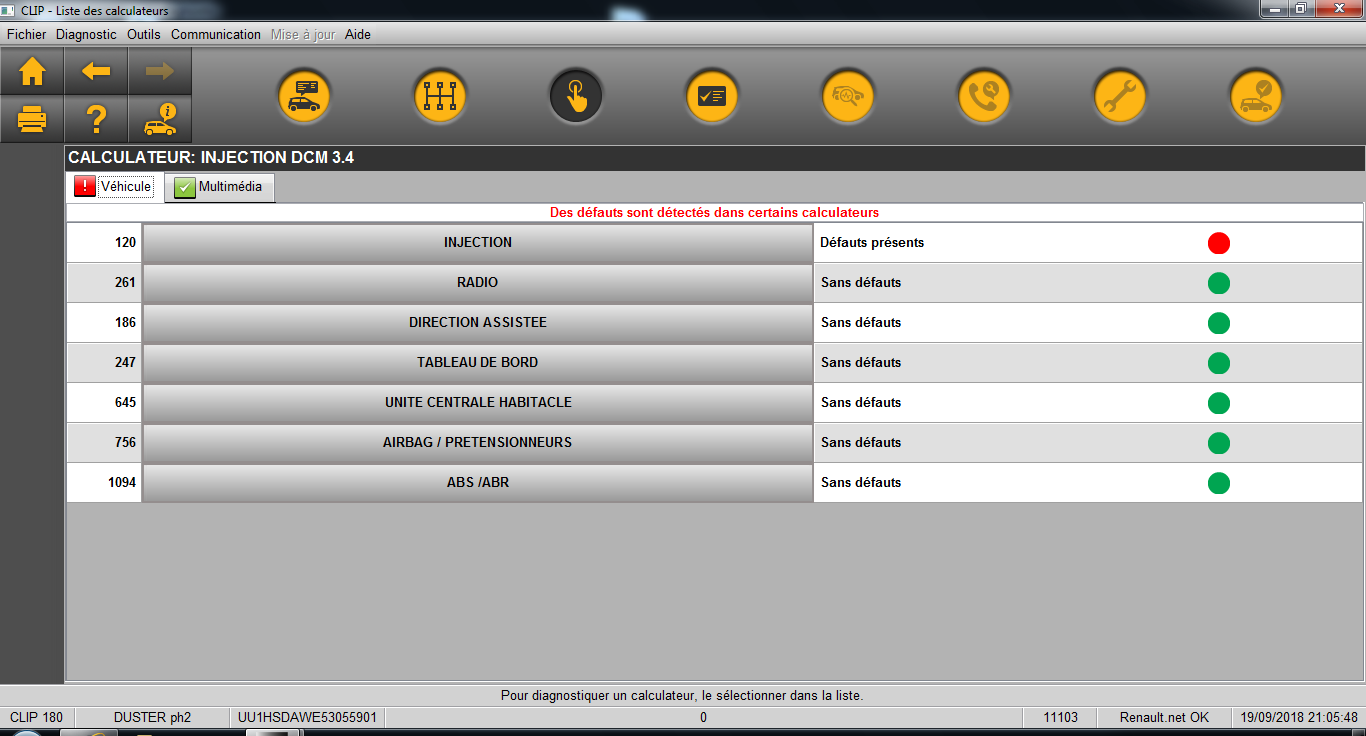1366x736 pixels.
Task: Click the 11103 status bar entry
Action: (x=1060, y=718)
